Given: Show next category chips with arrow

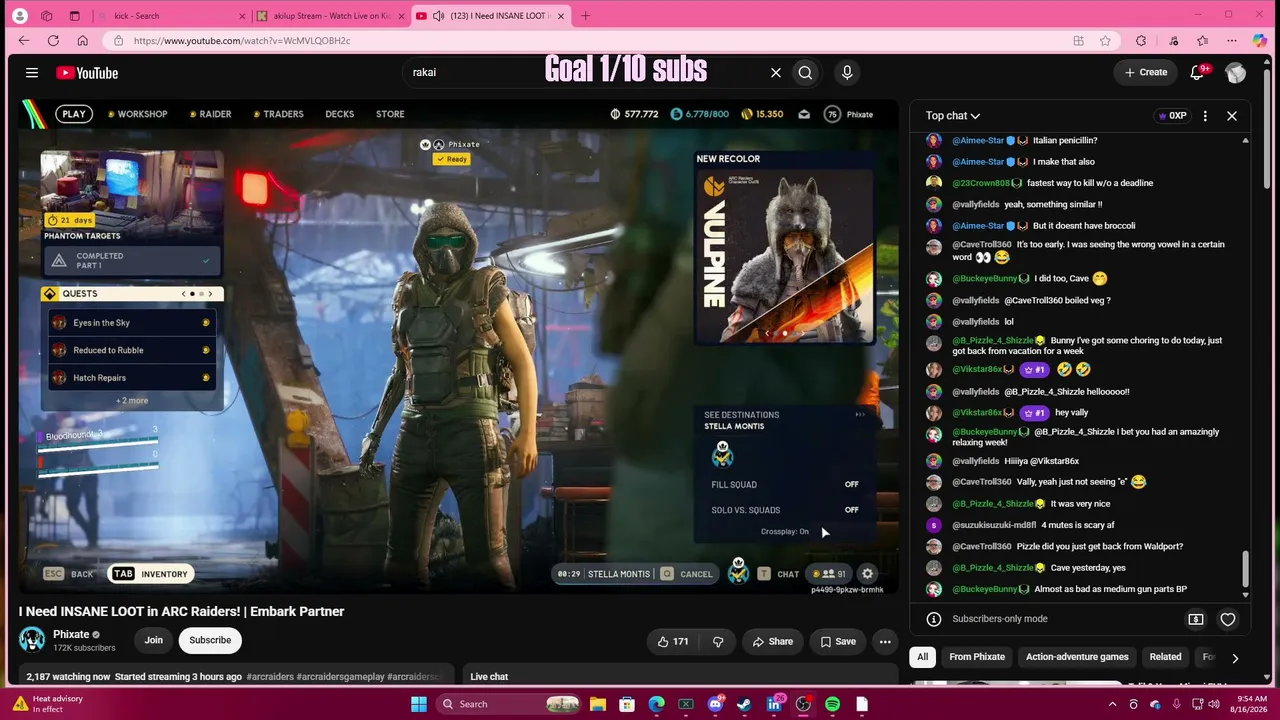Looking at the screenshot, I should tap(1235, 658).
